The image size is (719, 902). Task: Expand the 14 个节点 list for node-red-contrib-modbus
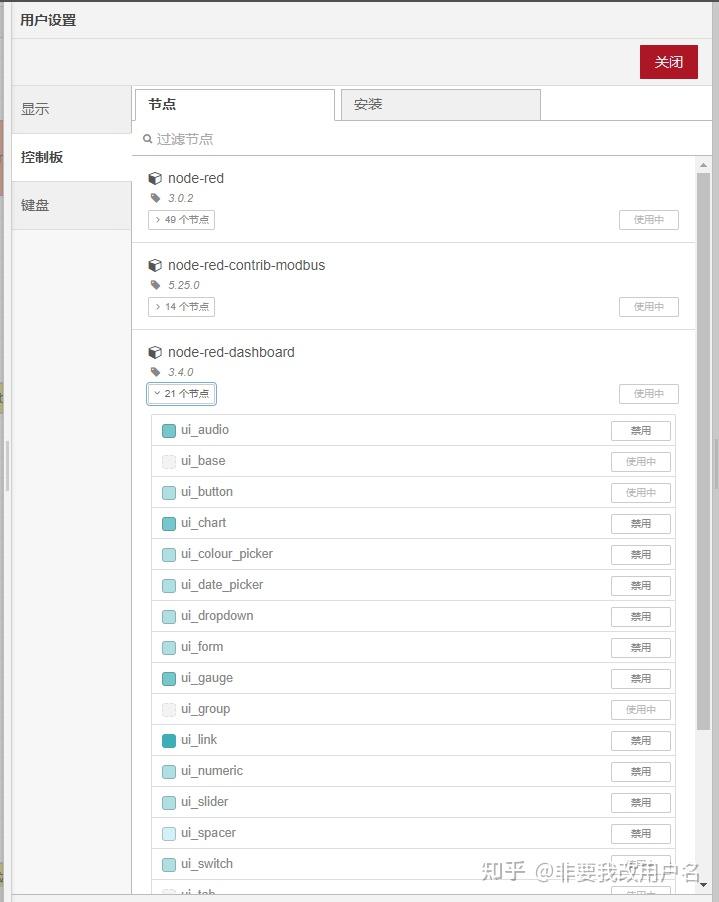pos(181,307)
